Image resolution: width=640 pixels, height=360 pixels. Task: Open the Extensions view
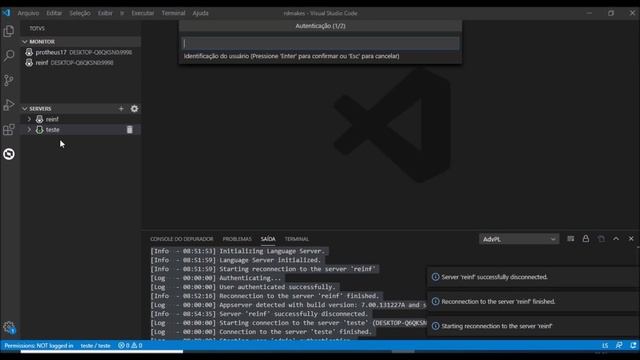click(x=9, y=129)
